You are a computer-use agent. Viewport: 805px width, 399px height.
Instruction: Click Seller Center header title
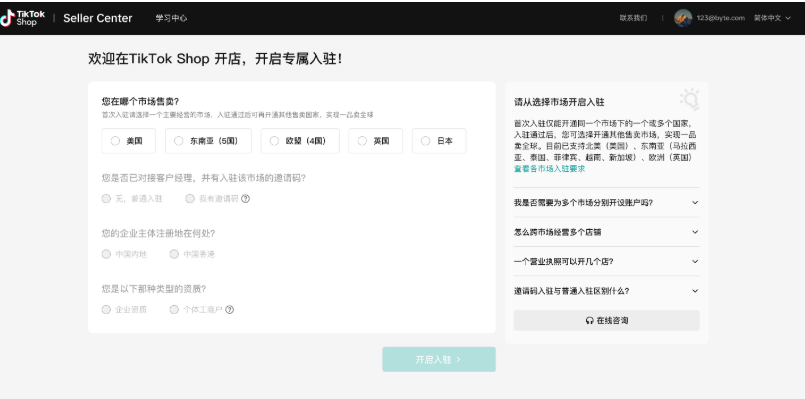coord(98,18)
